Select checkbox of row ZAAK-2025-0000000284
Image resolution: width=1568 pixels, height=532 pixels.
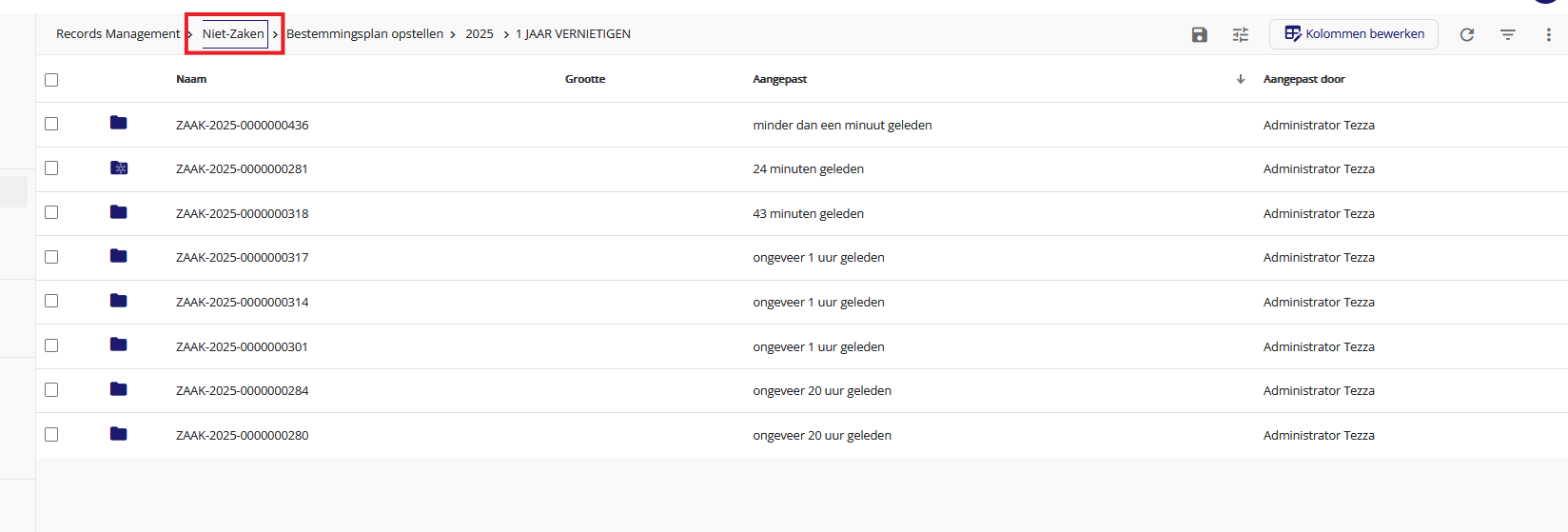(x=51, y=390)
